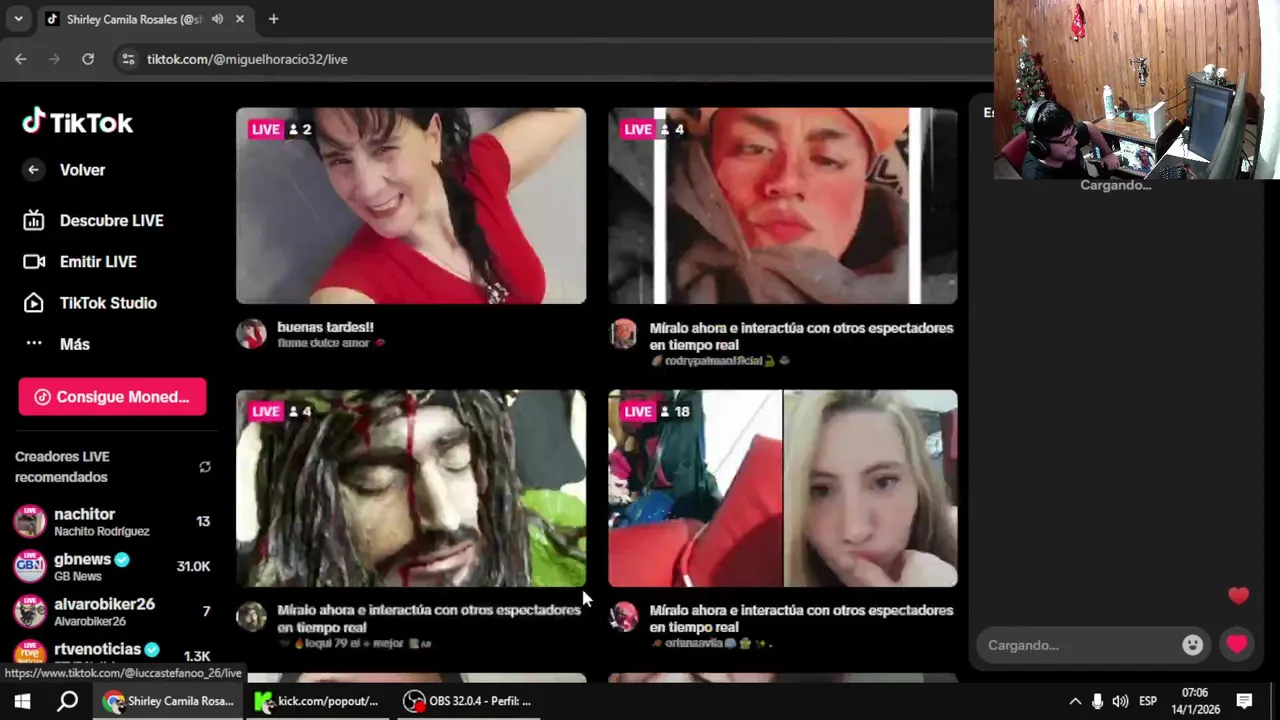Click the codrypalmaoficial streamer avatar
1280x720 pixels.
(623, 334)
